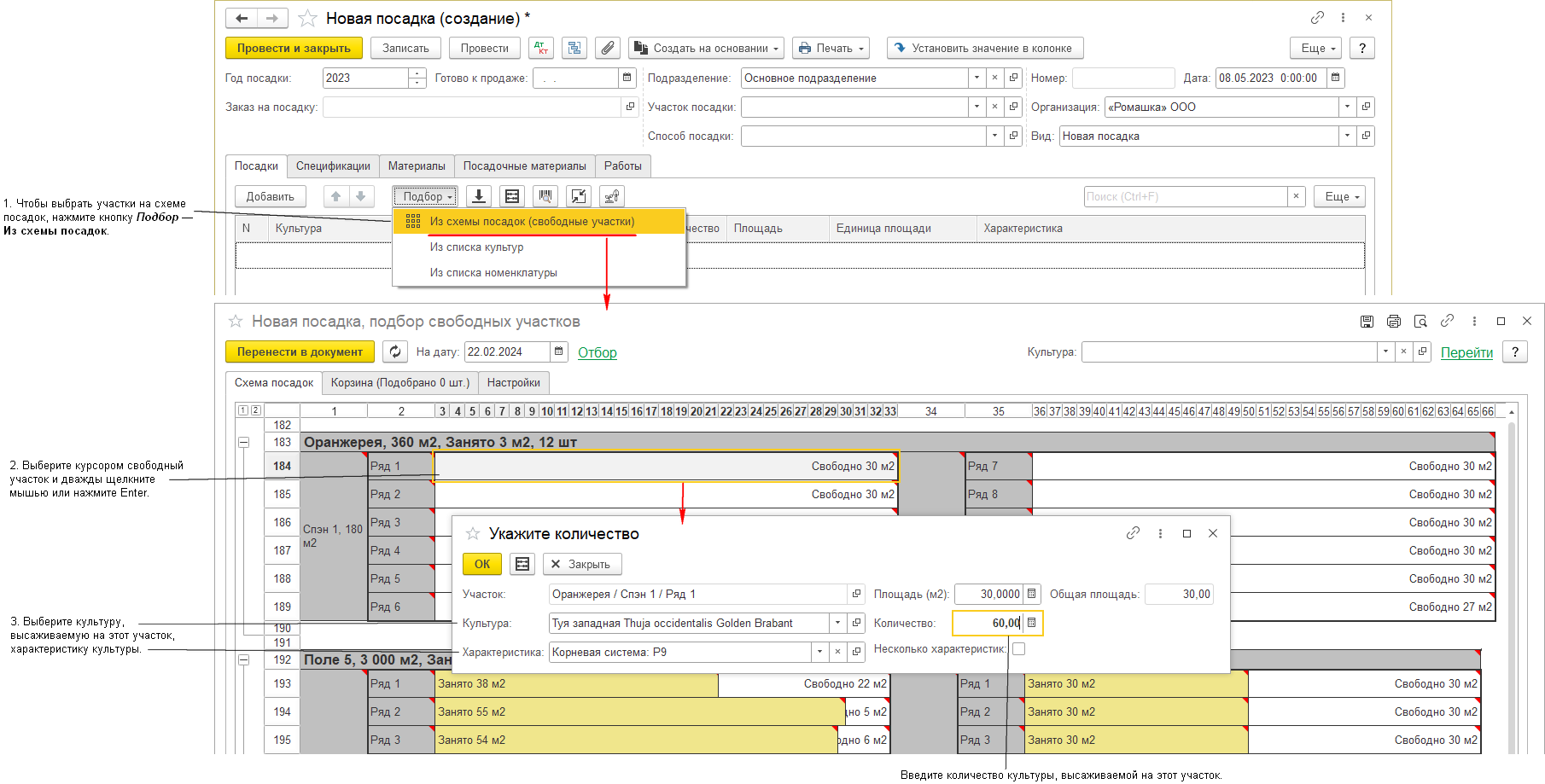Increase Год посадки with the stepper
Viewport: 1545px width, 784px height.
(x=417, y=73)
